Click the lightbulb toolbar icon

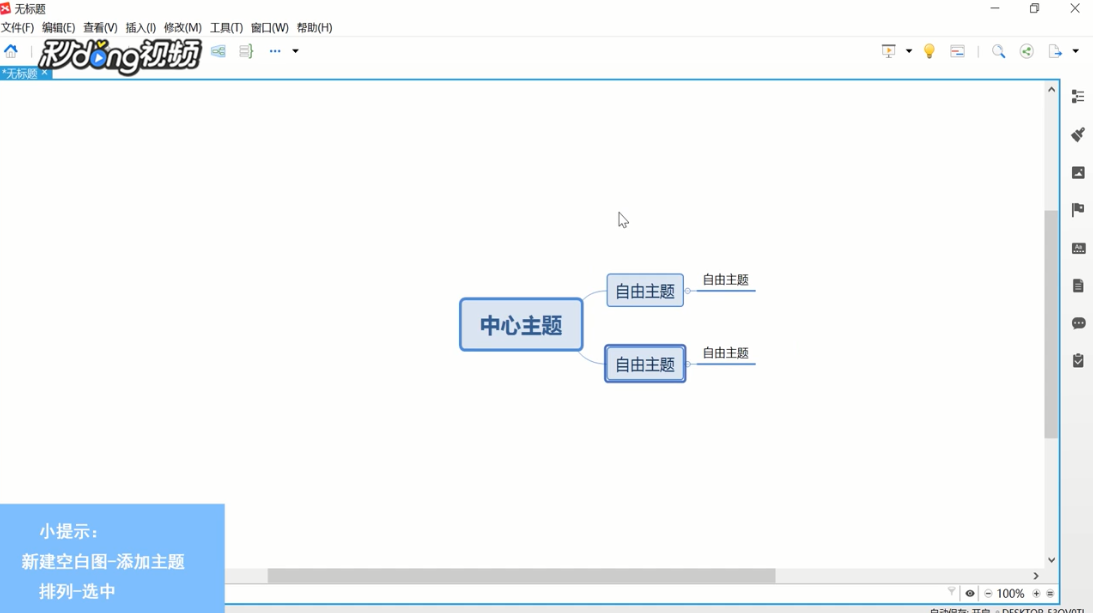click(x=929, y=51)
